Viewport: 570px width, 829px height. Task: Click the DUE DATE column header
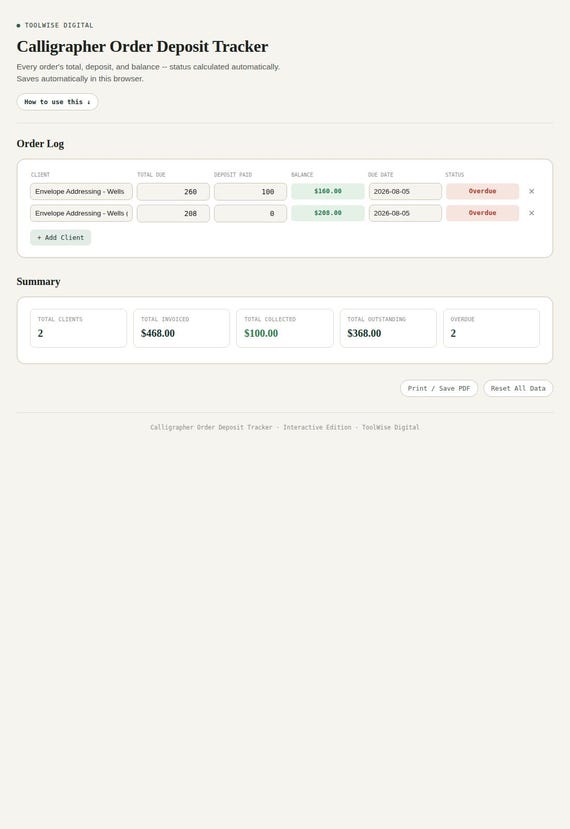[x=381, y=174]
